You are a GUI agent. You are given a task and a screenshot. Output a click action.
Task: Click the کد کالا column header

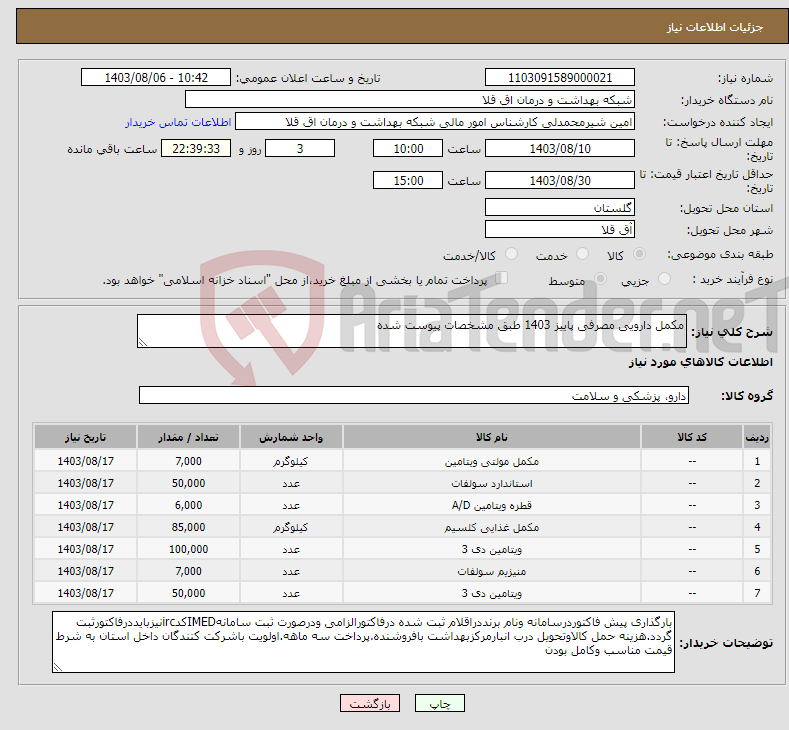tap(692, 437)
